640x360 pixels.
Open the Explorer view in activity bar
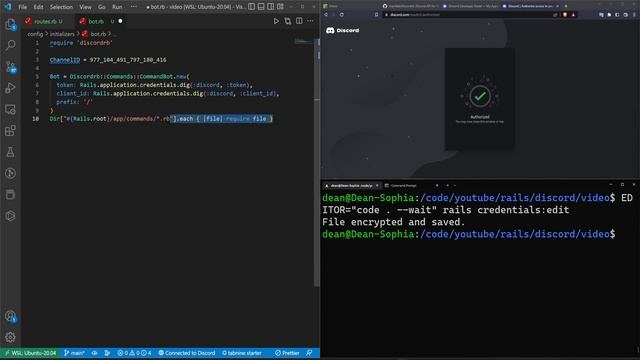pos(10,24)
